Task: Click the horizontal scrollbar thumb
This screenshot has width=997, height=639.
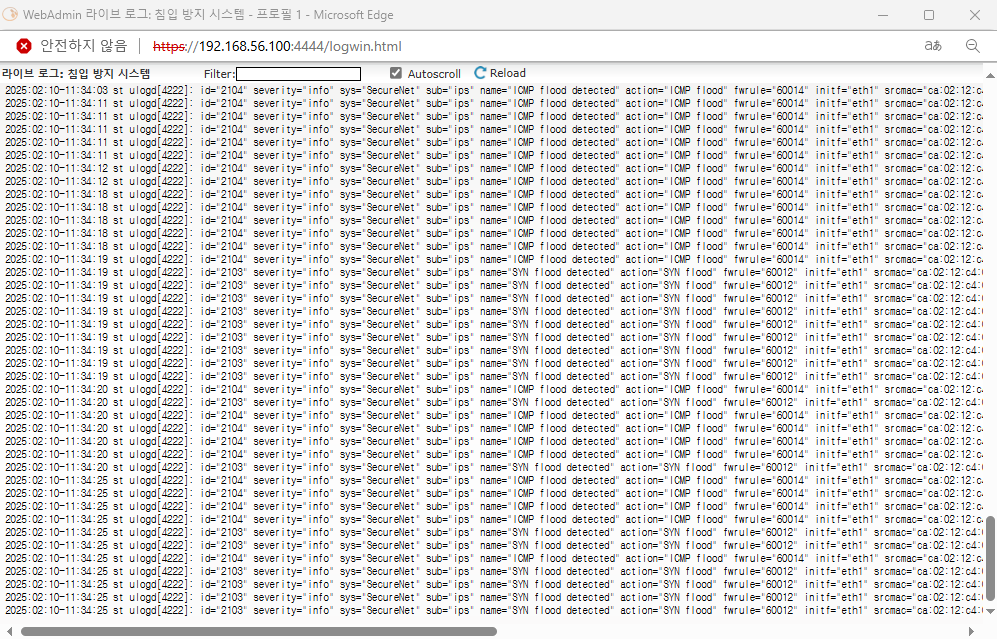Action: pyautogui.click(x=259, y=631)
